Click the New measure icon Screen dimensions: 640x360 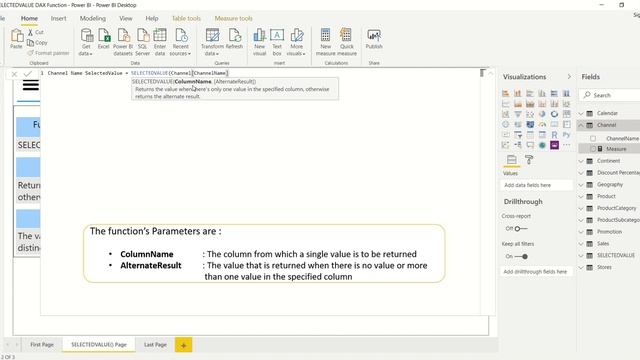coord(325,35)
